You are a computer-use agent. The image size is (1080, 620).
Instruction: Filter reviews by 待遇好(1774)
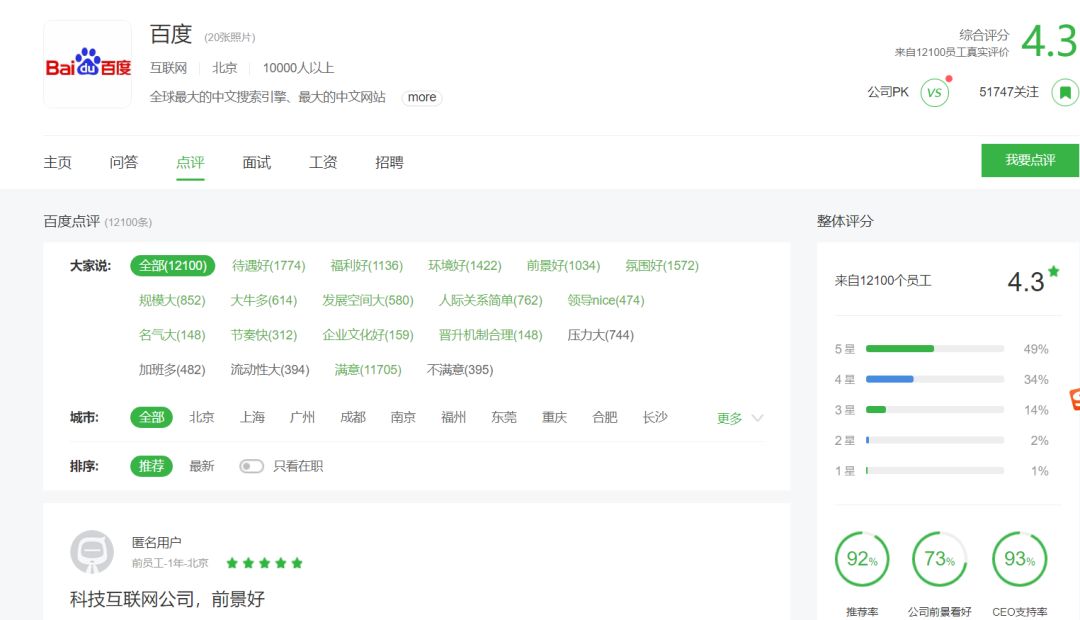[x=269, y=265]
